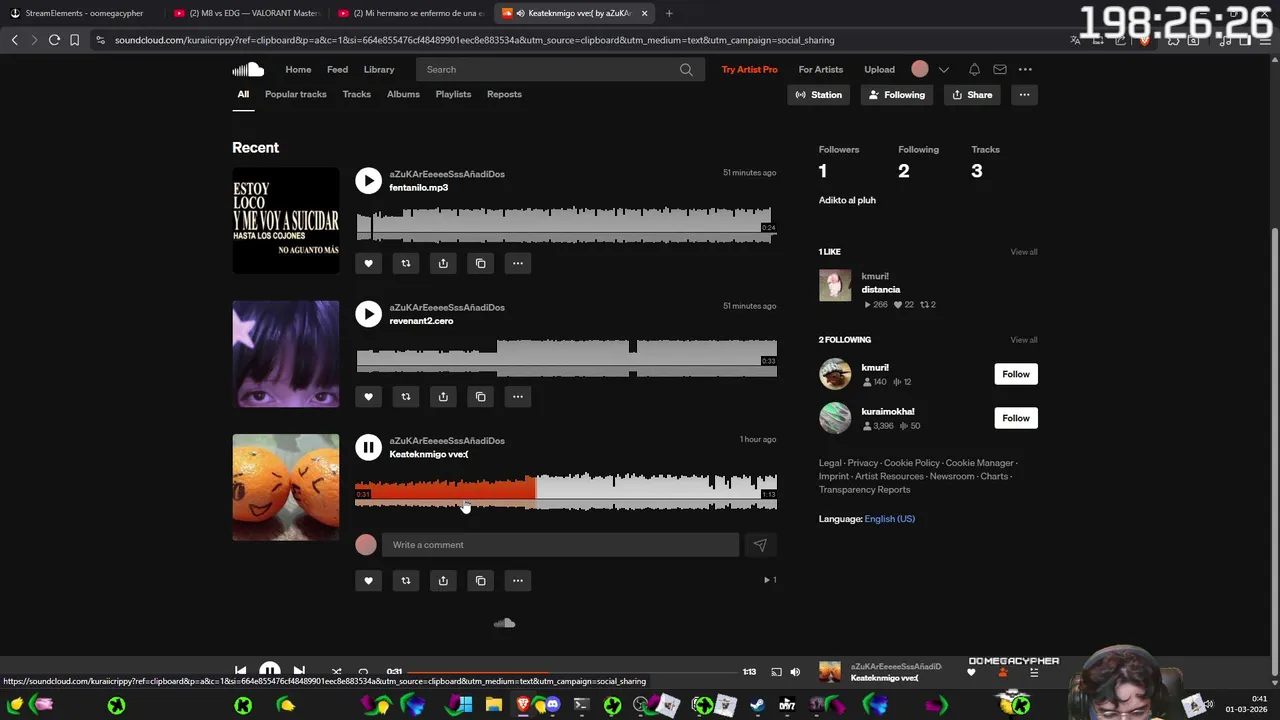1280x720 pixels.
Task: Repost the Keateknmigo vve:( track
Action: tap(406, 580)
